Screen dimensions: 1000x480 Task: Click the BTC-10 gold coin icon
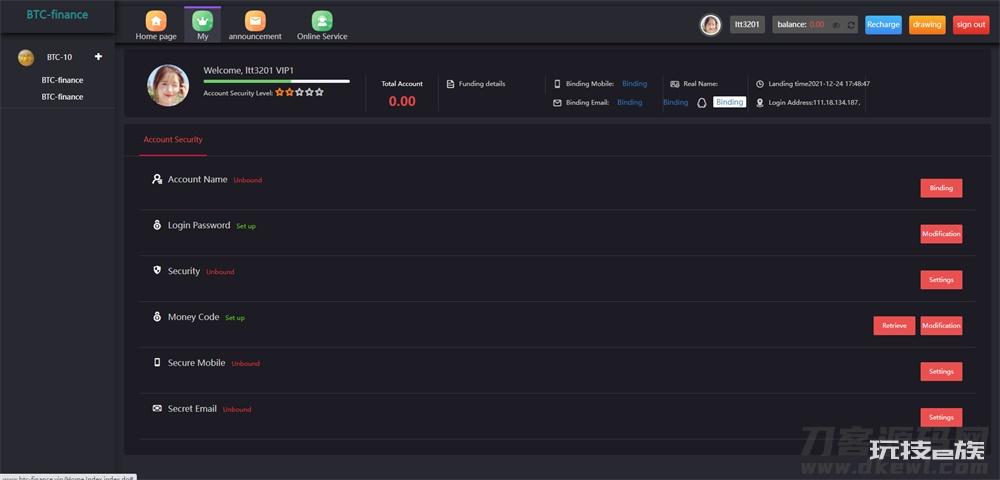click(26, 57)
